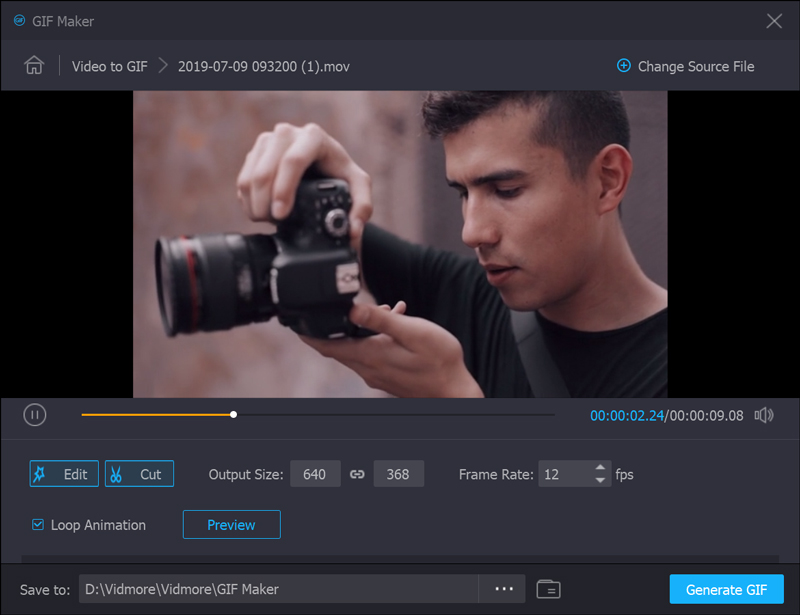800x615 pixels.
Task: Click the home icon in breadcrumb
Action: pos(35,66)
